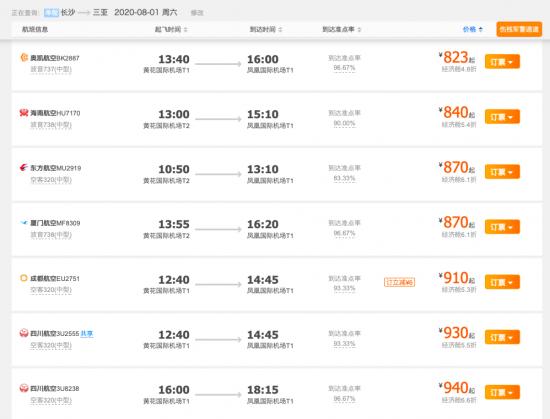Click the Sichuan Airlines 3U2555 logo
550x419 pixels.
coord(24,333)
